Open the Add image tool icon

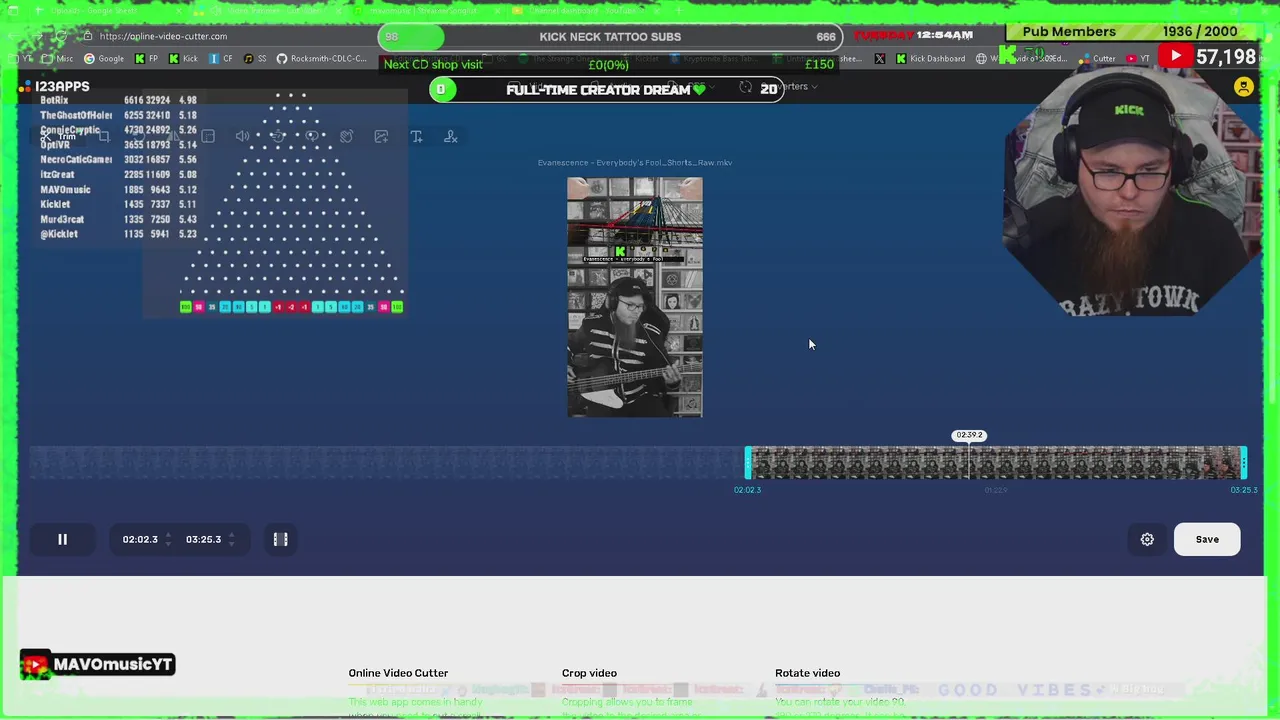coord(381,136)
